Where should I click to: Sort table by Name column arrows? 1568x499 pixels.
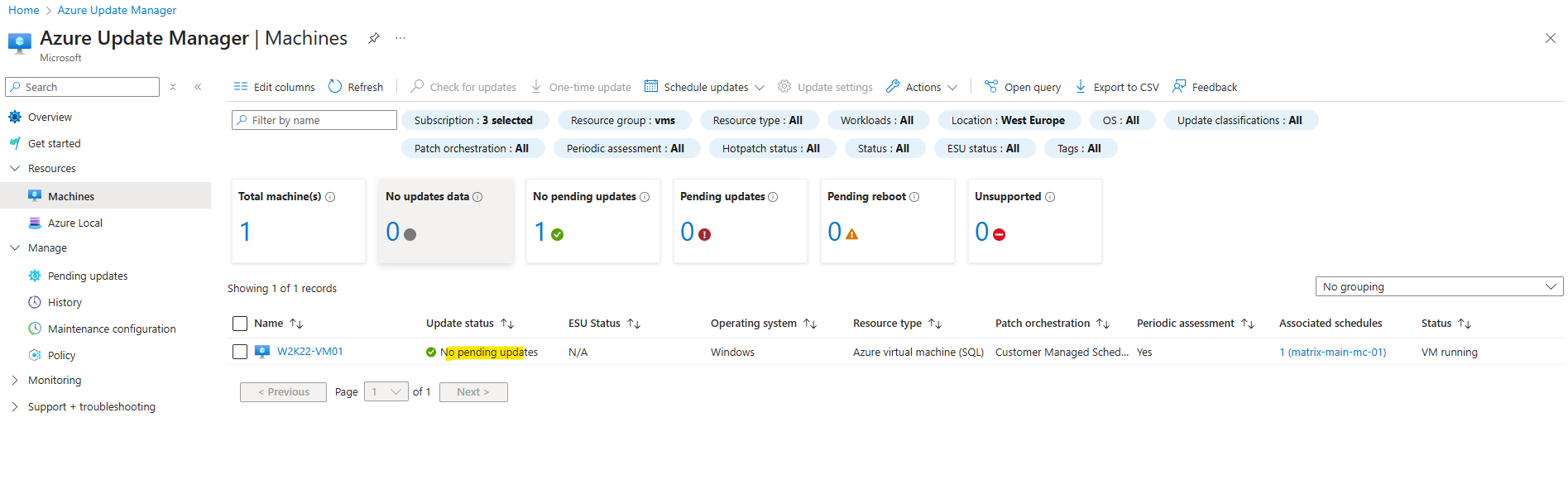[x=296, y=324]
